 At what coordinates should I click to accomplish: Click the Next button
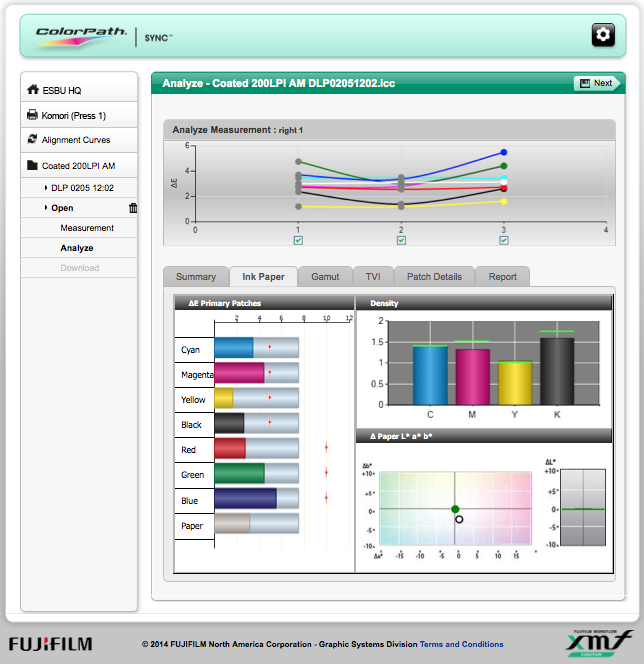point(595,83)
